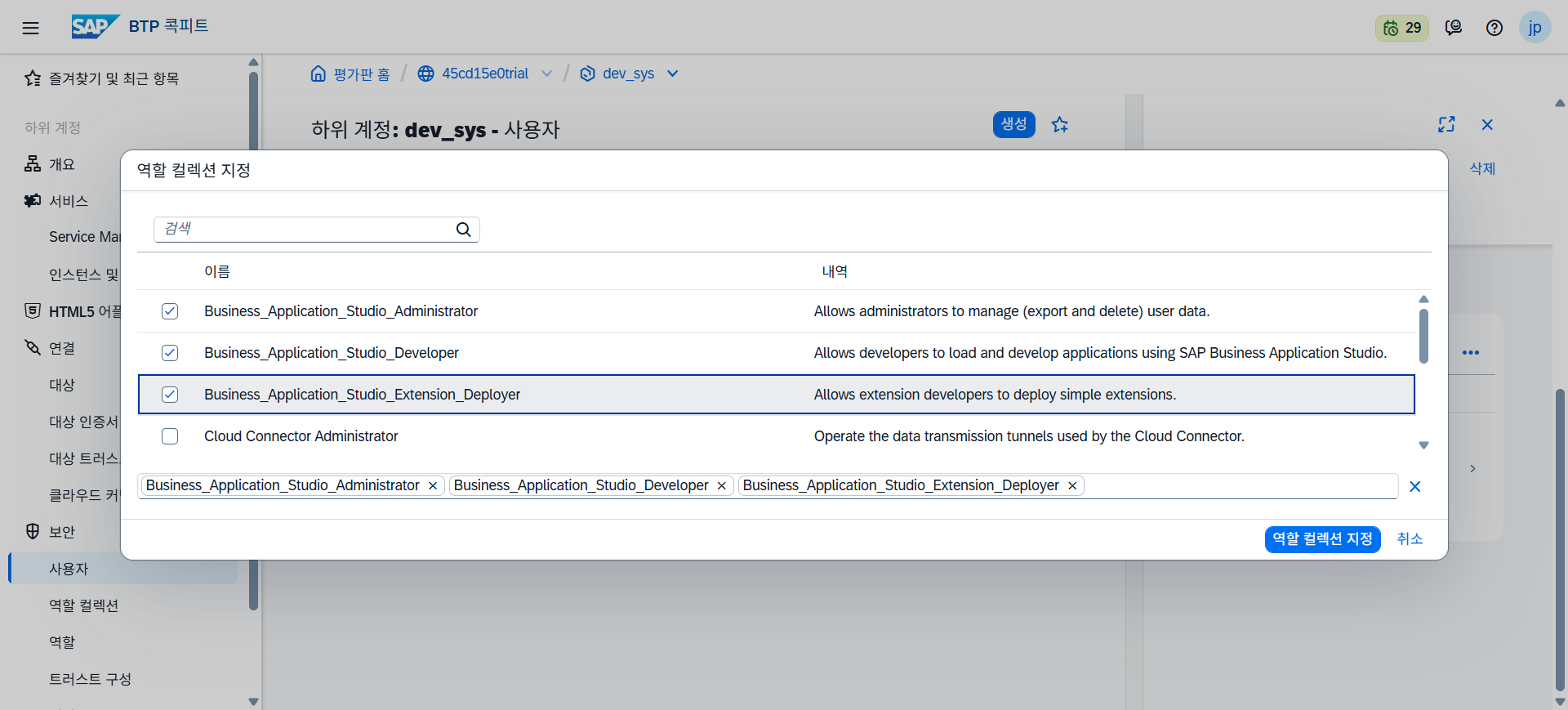Select the Cloud Connector Administrator row name
Image resolution: width=1568 pixels, height=710 pixels.
(x=301, y=436)
